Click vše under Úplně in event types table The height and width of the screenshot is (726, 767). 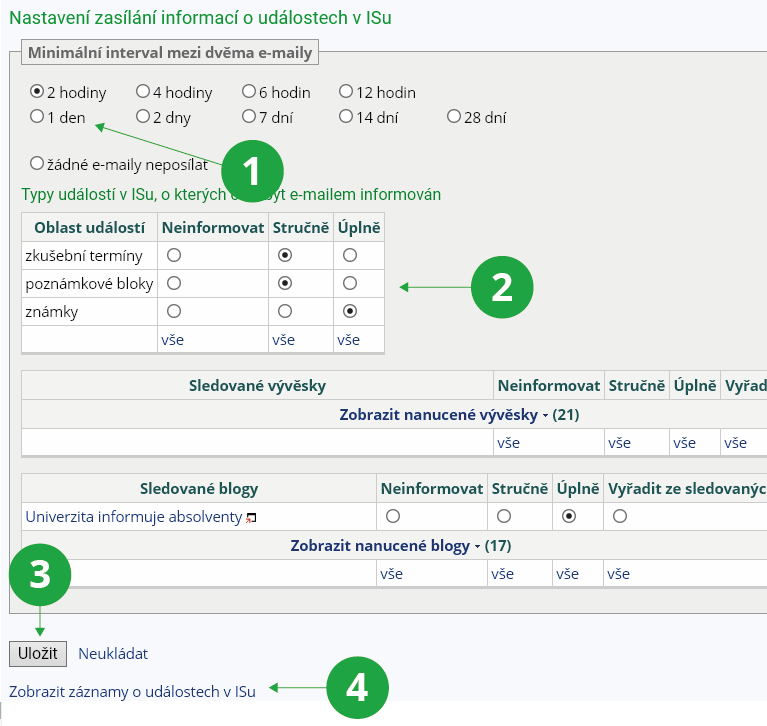[x=348, y=340]
